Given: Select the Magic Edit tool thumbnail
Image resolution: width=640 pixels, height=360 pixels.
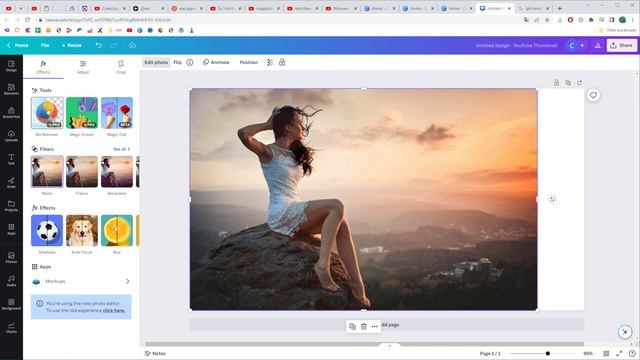Looking at the screenshot, I should click(x=117, y=113).
